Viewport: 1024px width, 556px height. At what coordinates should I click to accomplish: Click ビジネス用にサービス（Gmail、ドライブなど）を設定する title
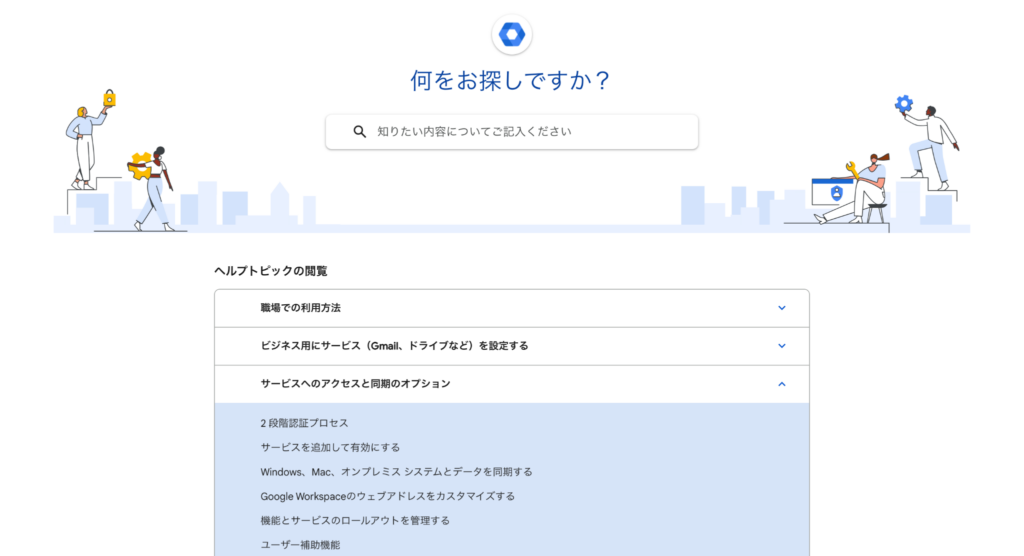pyautogui.click(x=394, y=346)
